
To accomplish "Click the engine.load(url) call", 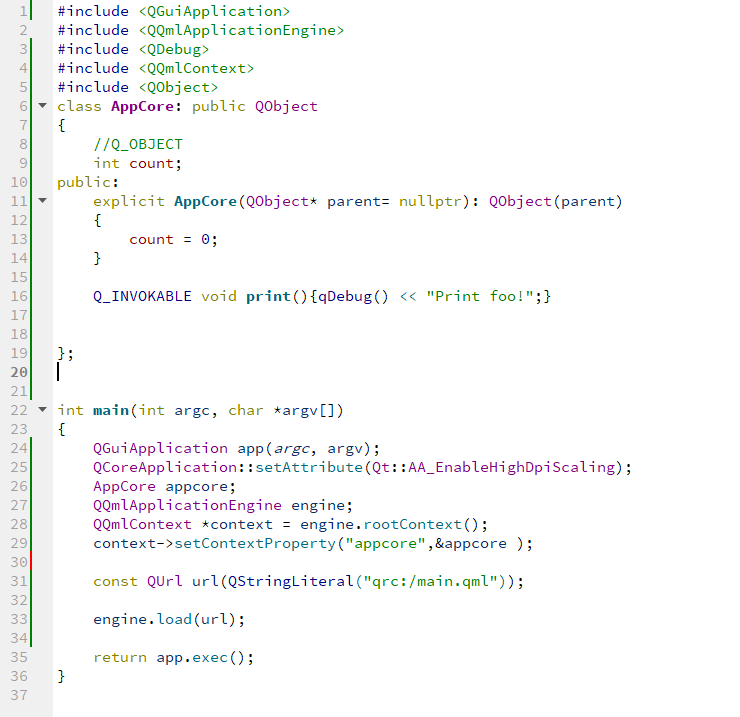I will click(x=169, y=619).
